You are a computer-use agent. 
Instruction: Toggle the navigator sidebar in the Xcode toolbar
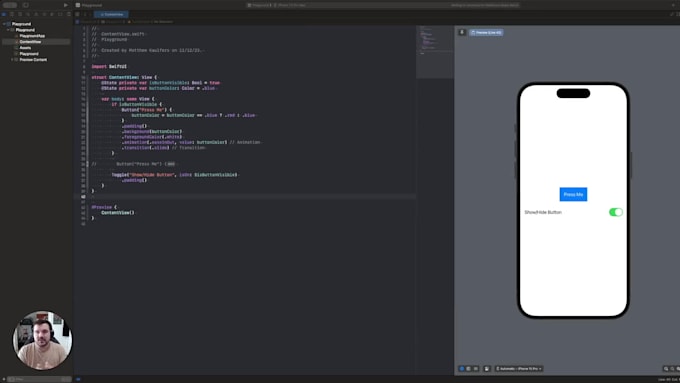point(26,5)
